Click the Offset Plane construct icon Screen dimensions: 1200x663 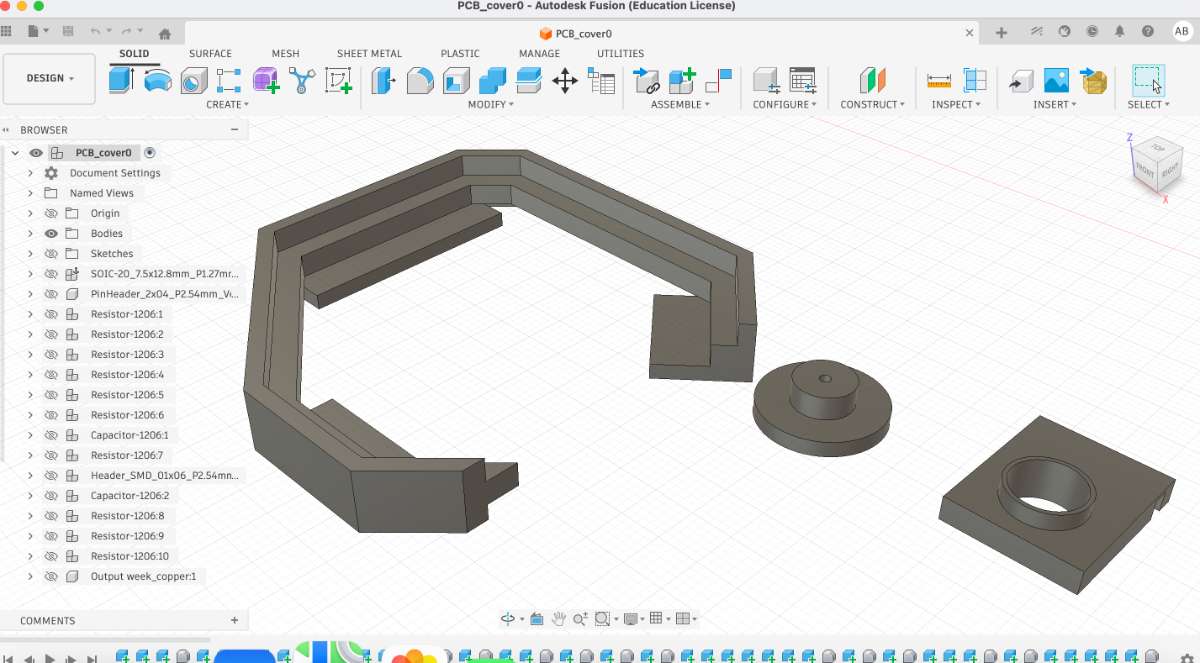point(872,81)
